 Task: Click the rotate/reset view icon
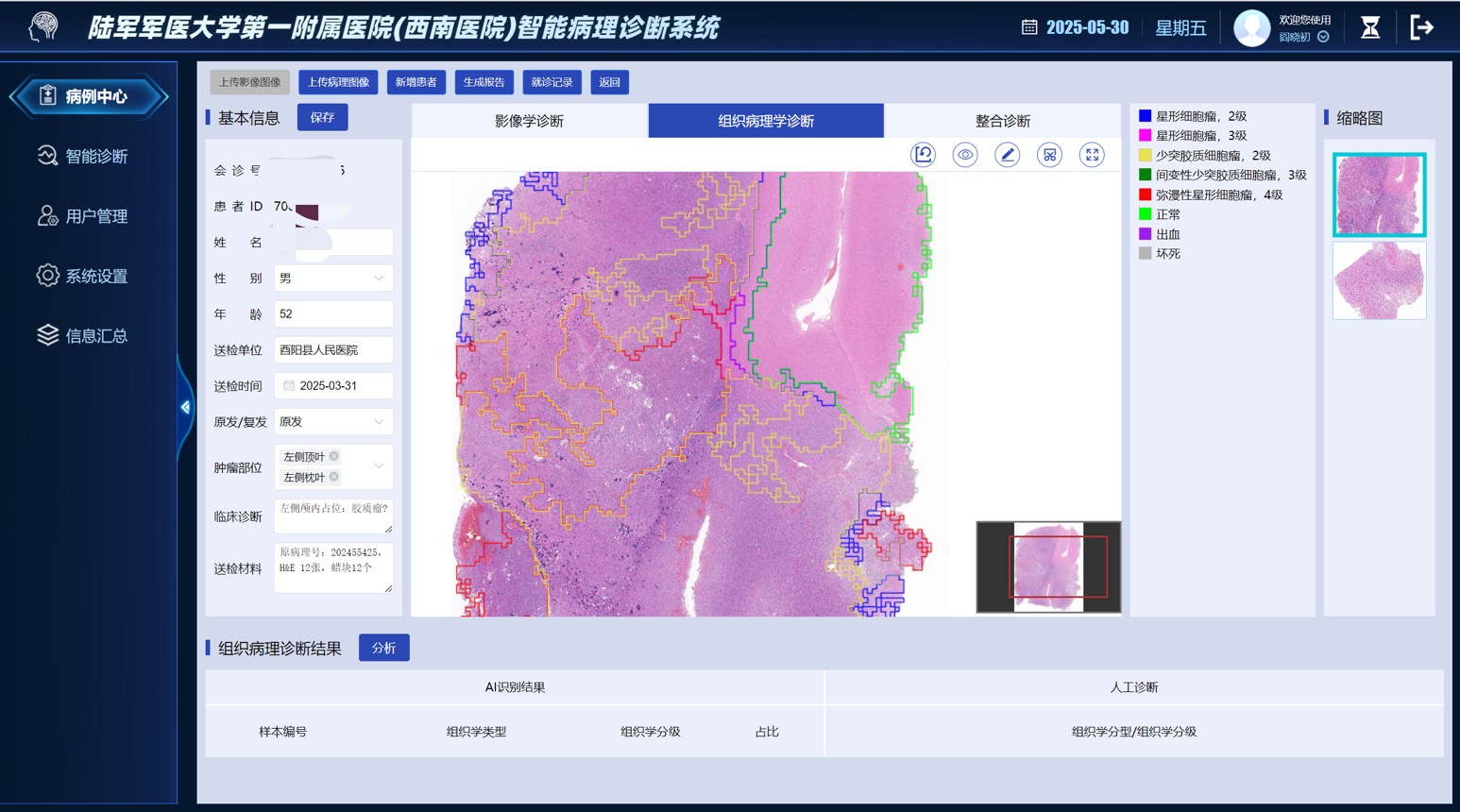point(923,155)
